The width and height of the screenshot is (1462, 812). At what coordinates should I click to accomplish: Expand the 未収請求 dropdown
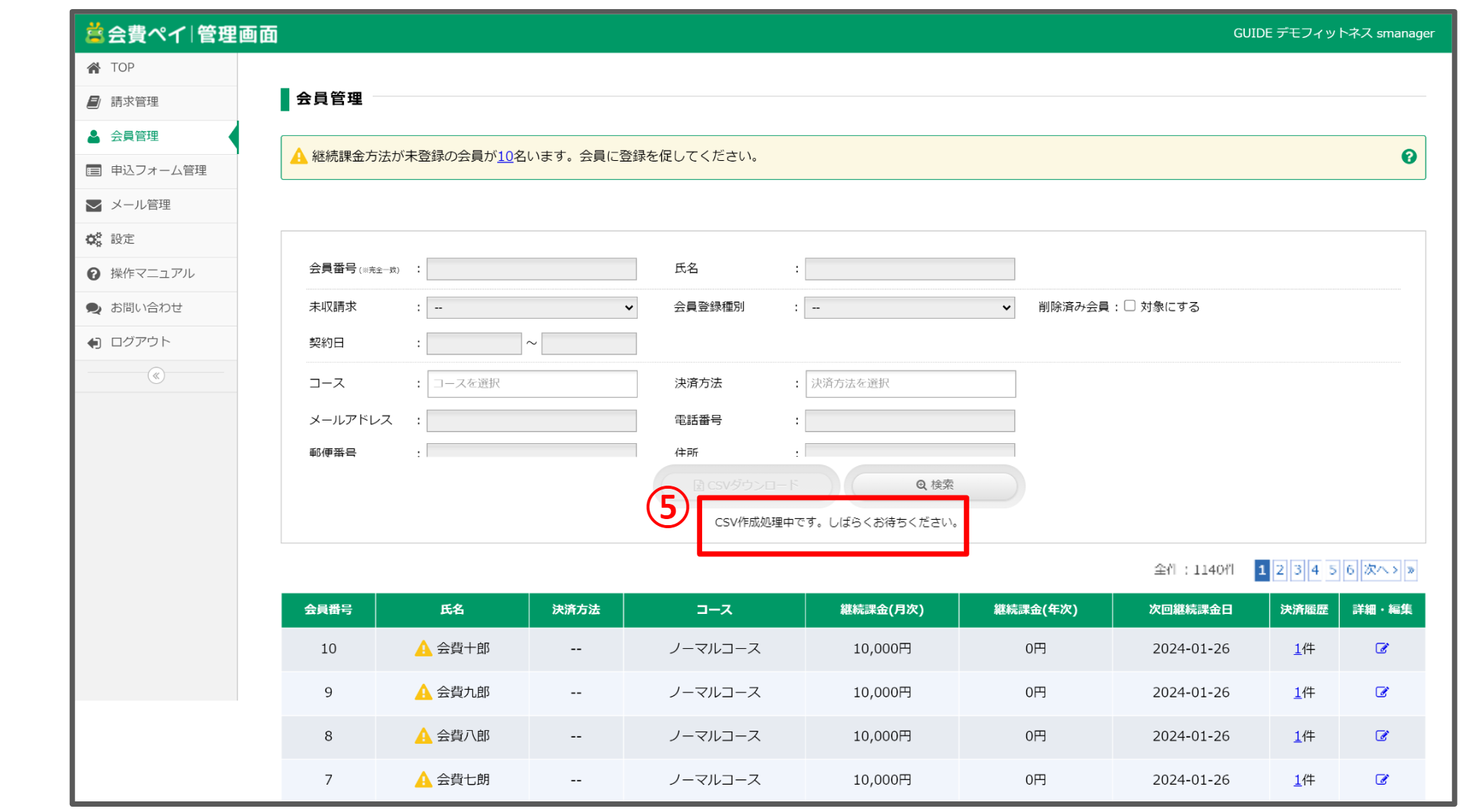533,308
